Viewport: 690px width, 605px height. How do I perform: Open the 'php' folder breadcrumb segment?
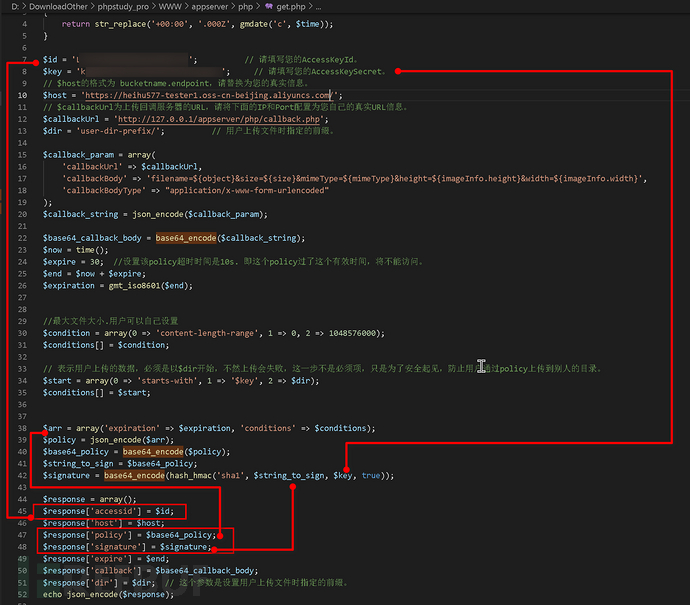[x=246, y=7]
